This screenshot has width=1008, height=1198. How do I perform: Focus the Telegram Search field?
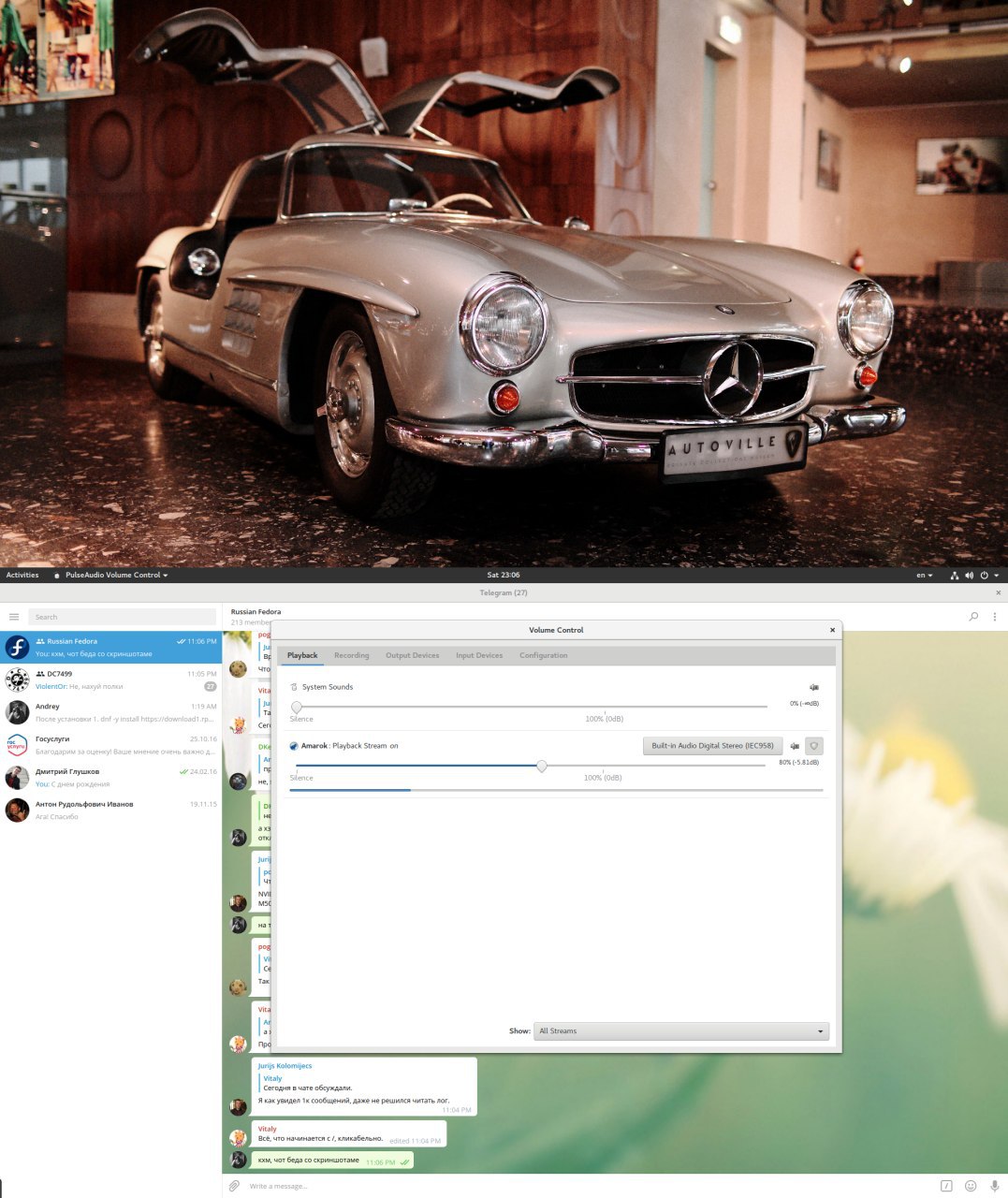(x=123, y=617)
